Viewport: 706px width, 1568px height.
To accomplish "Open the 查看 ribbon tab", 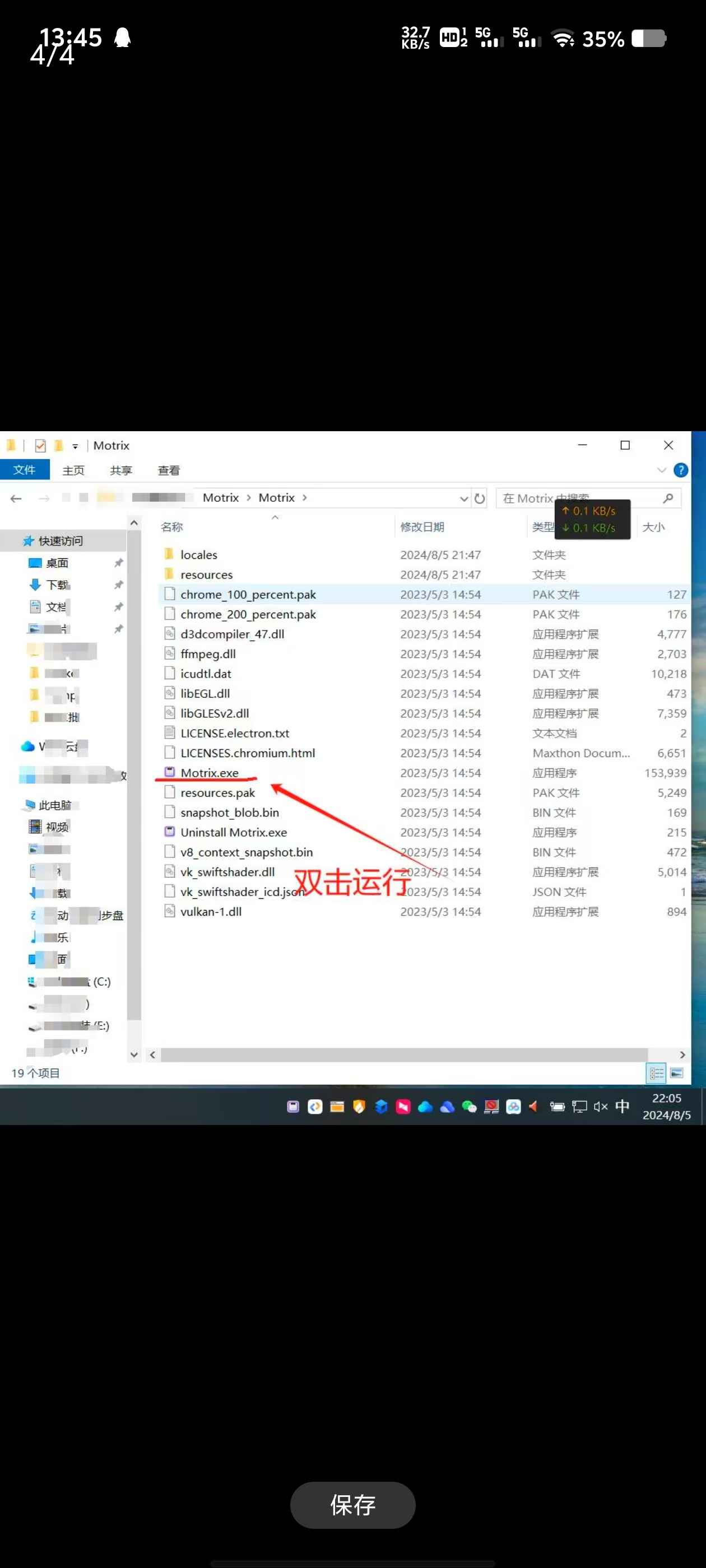I will pos(169,470).
